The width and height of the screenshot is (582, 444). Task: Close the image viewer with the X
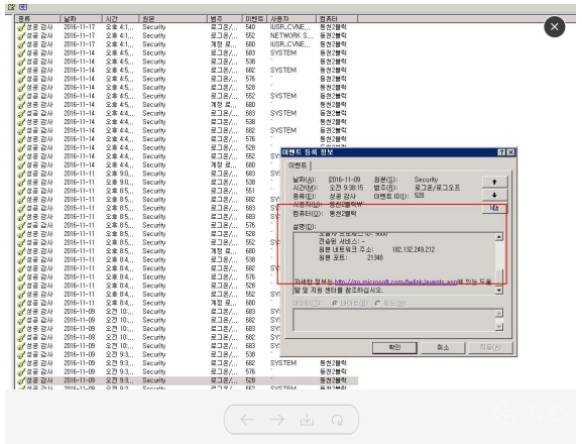[555, 27]
